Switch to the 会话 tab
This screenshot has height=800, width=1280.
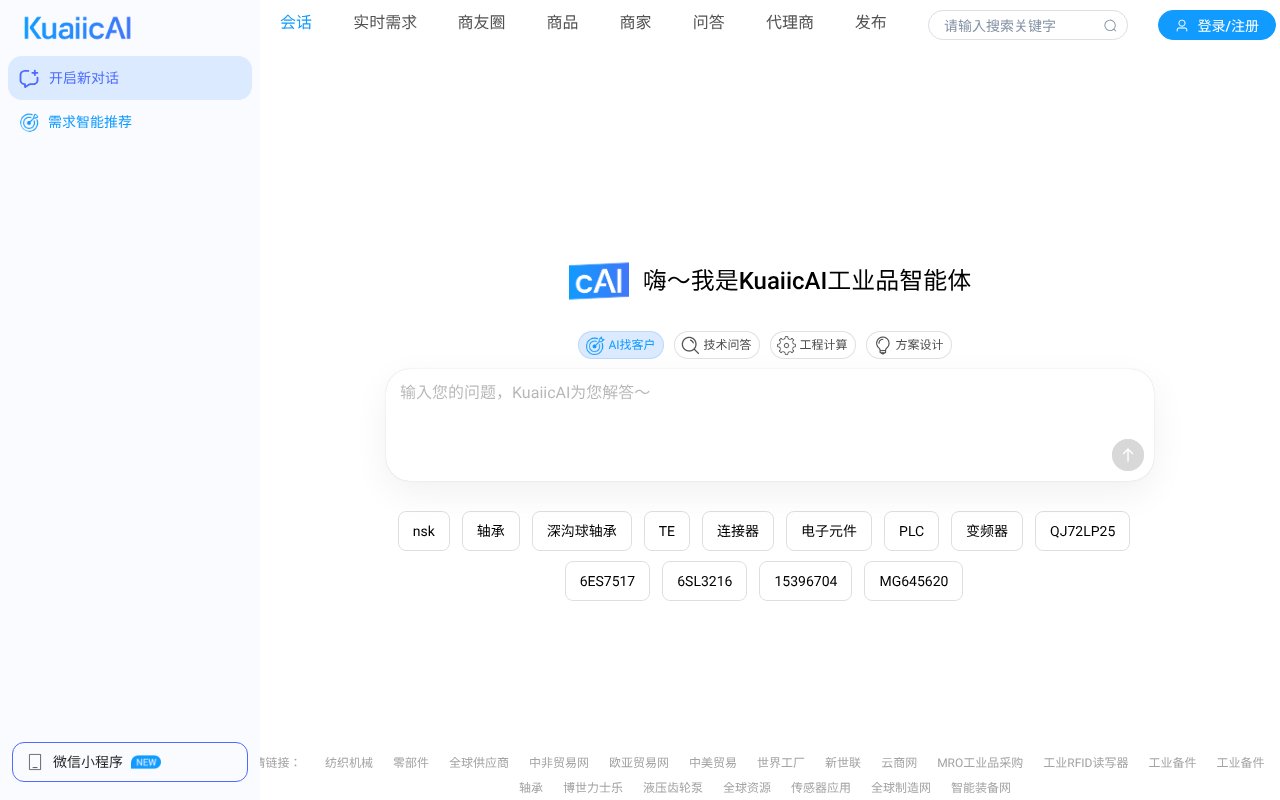296,22
